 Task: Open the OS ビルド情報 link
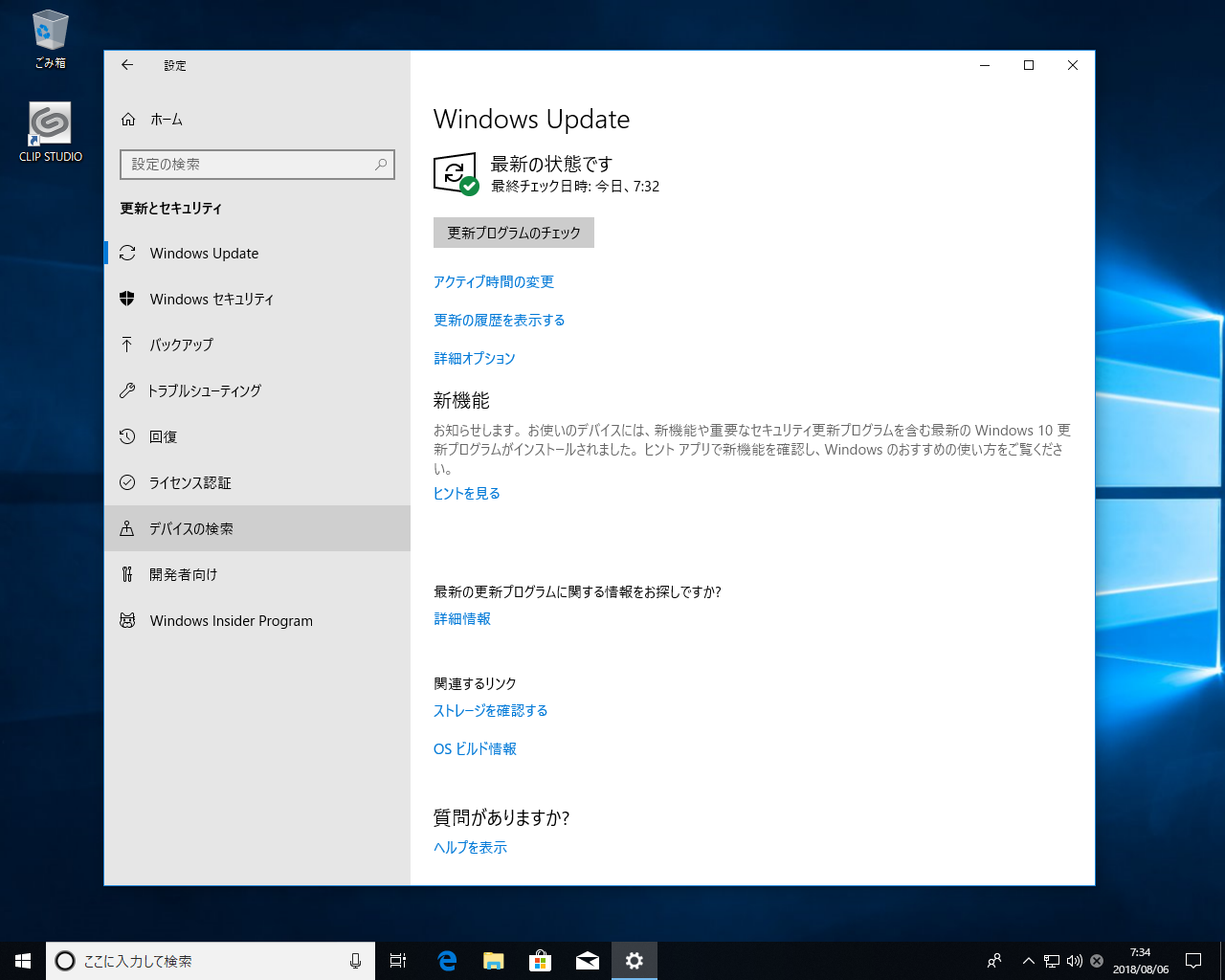pos(475,749)
